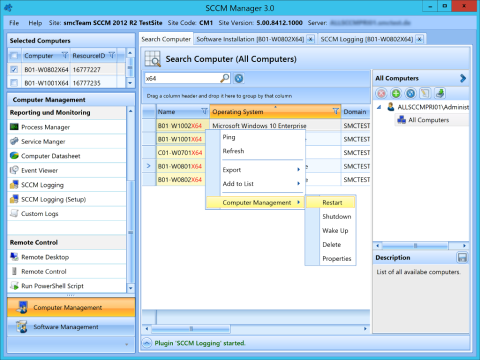Click the red delete icon under All Computers

[x=381, y=94]
